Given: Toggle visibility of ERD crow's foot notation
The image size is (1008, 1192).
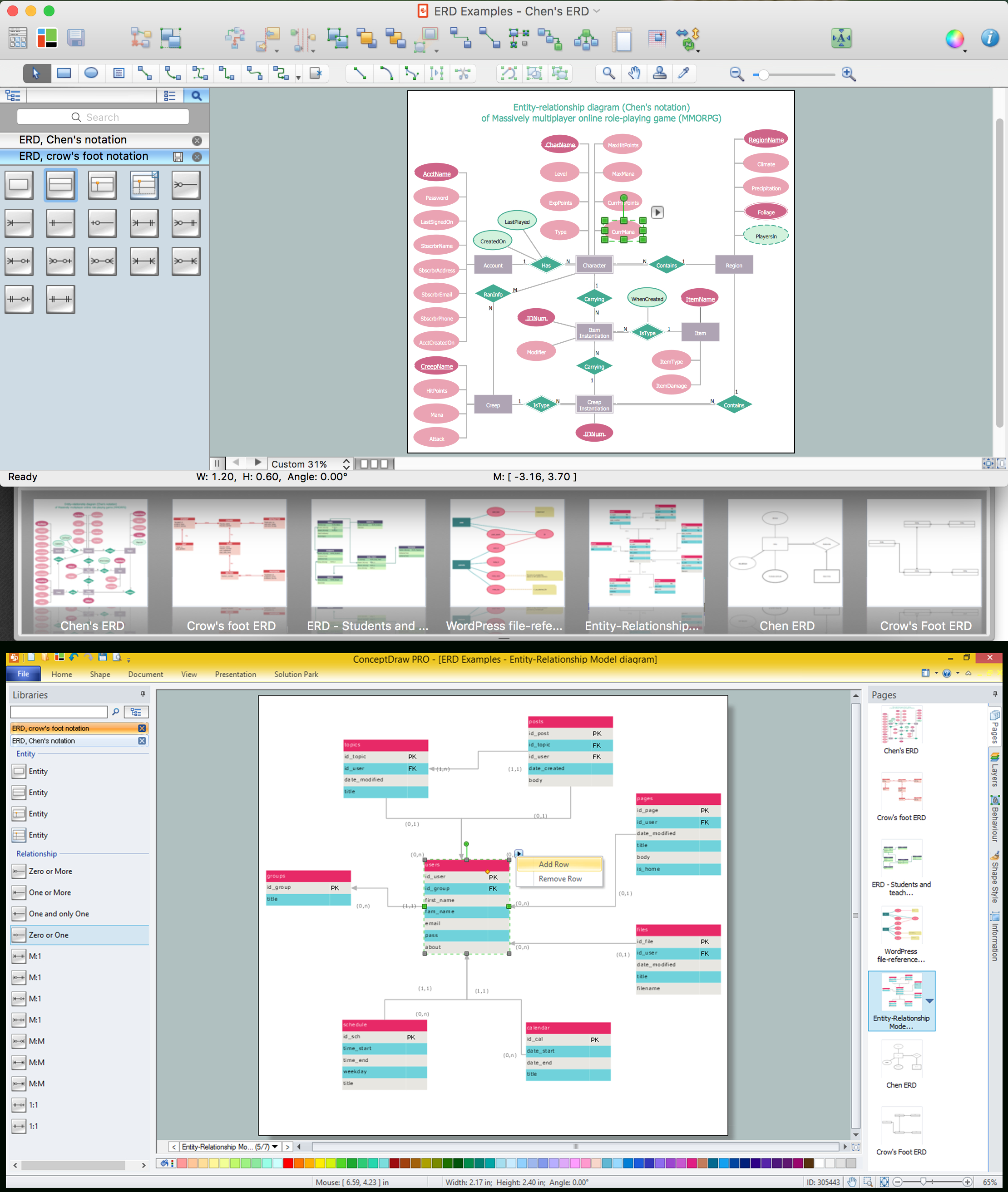Looking at the screenshot, I should tap(180, 158).
